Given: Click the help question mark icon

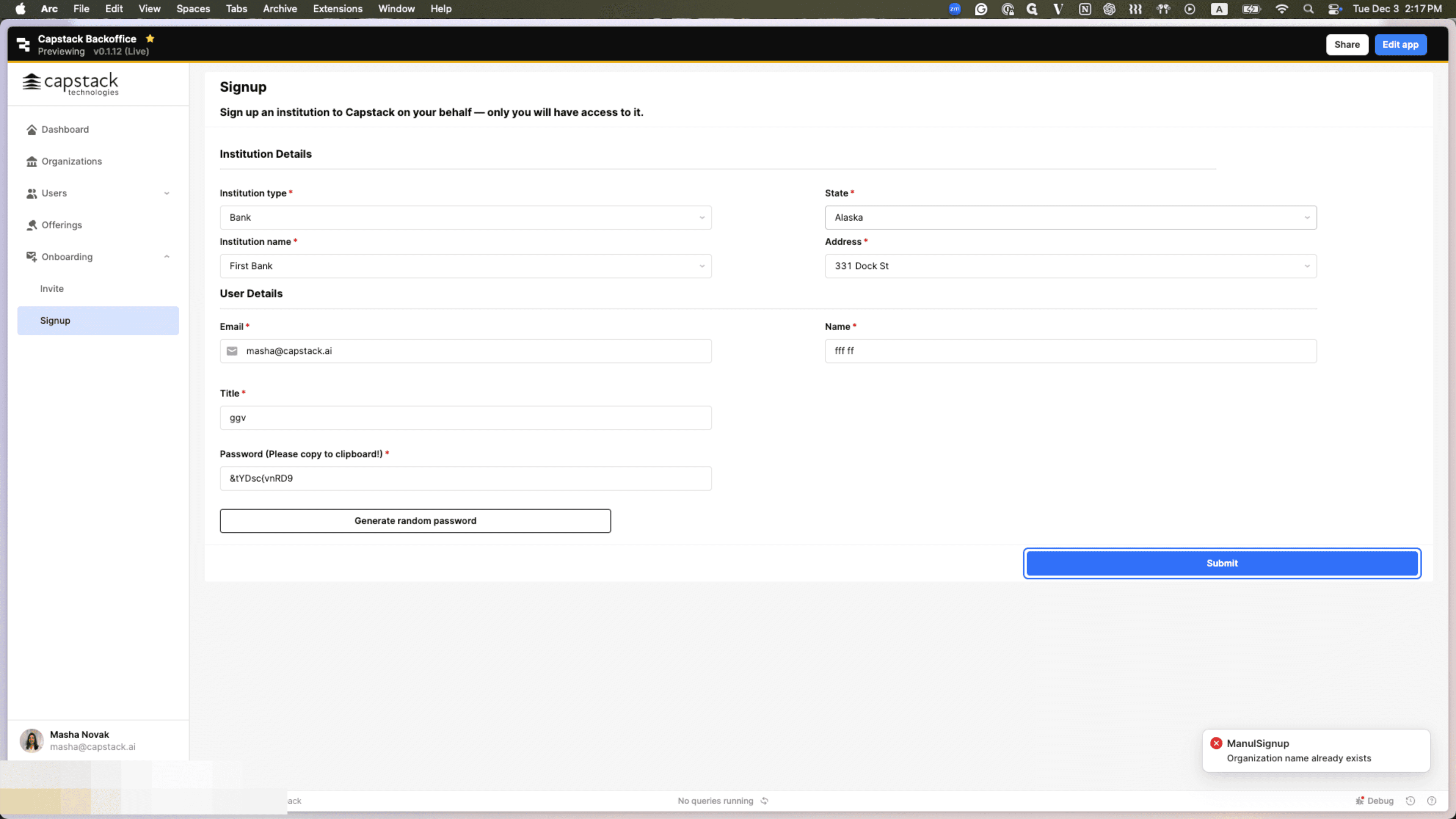Looking at the screenshot, I should [1432, 800].
